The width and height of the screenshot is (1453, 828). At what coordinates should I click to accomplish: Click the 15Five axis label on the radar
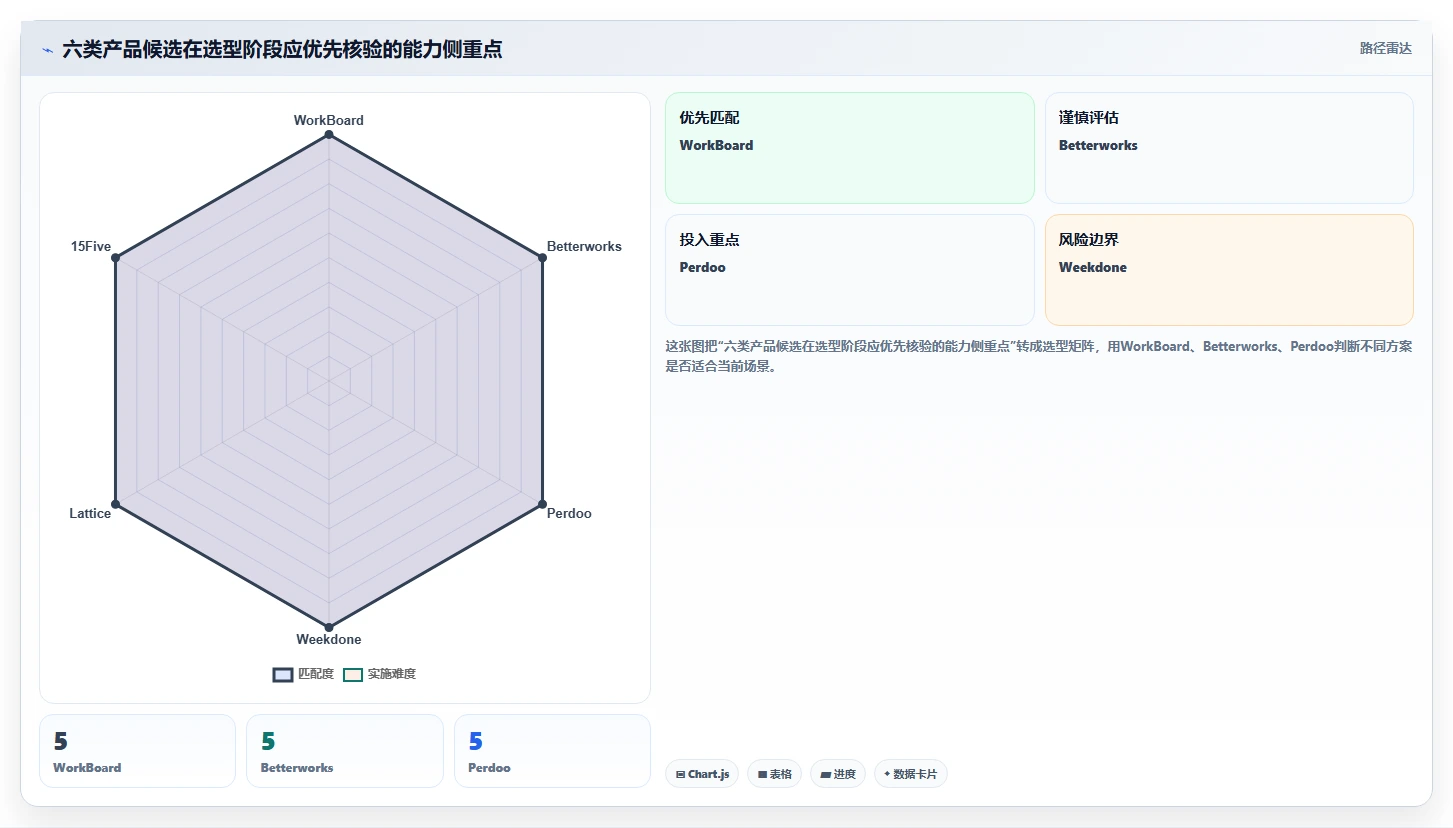[91, 246]
